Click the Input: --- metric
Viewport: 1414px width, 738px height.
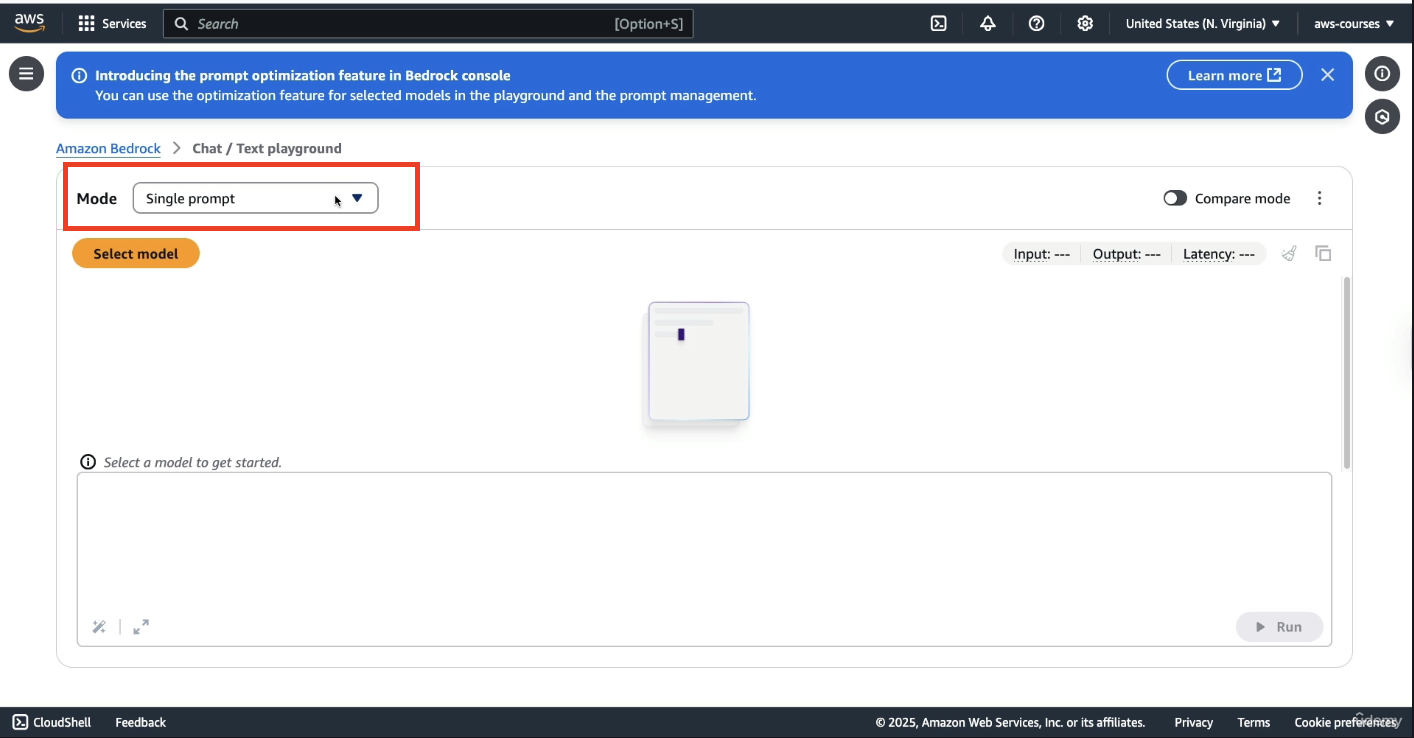[x=1041, y=254]
